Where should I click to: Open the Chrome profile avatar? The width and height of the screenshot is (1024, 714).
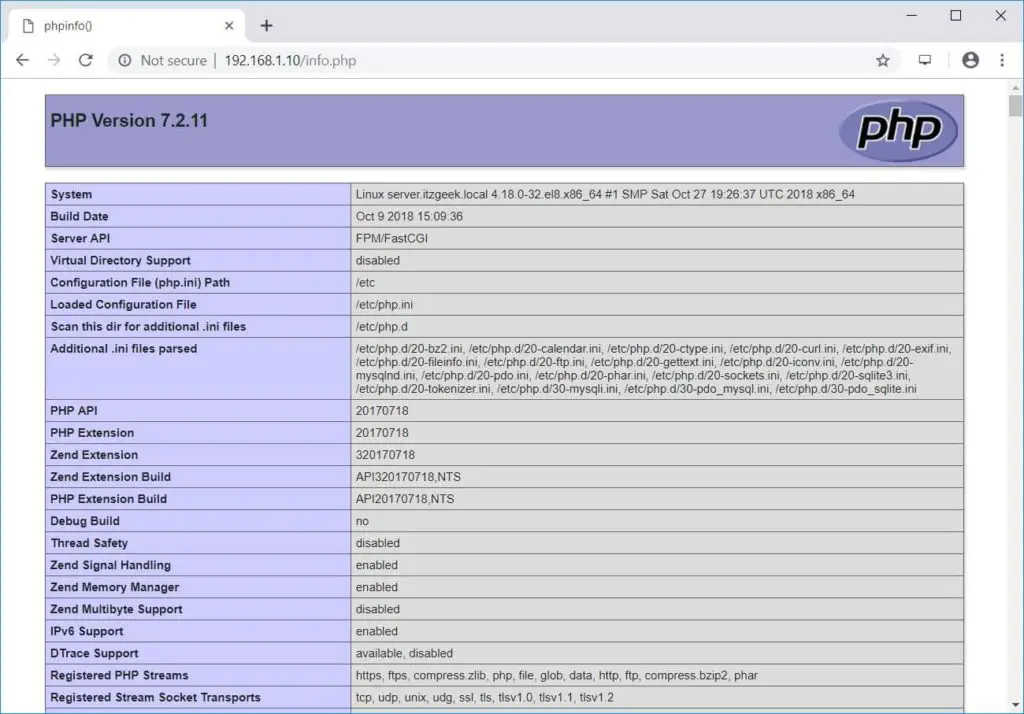point(970,60)
